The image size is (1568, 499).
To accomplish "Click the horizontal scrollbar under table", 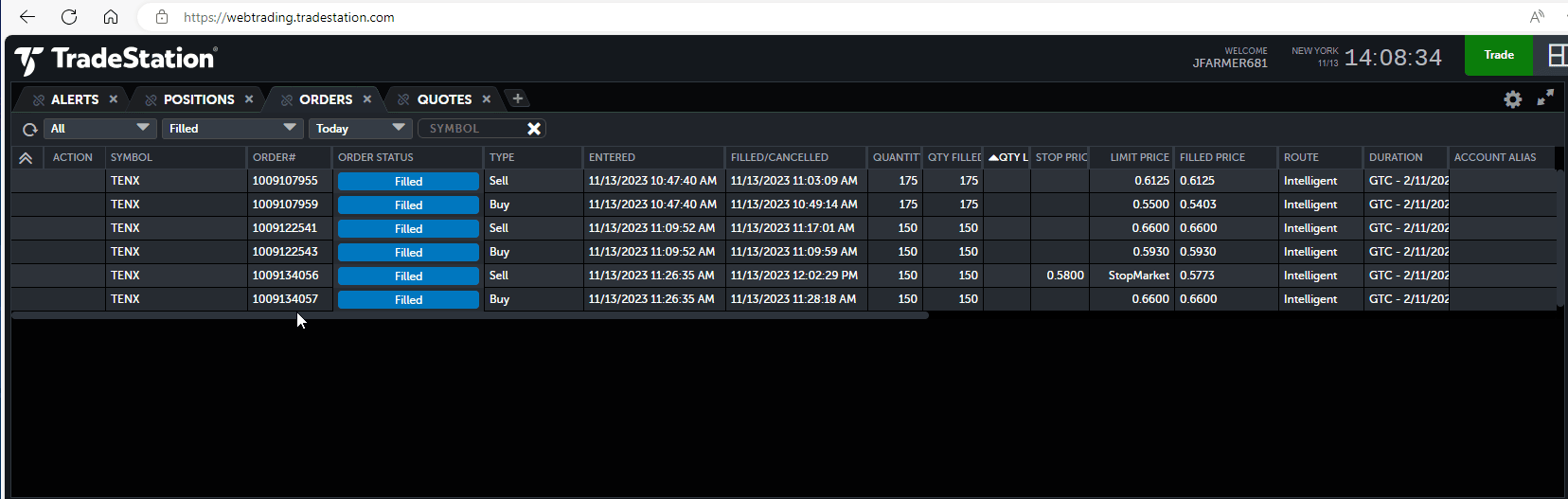I will pyautogui.click(x=470, y=315).
